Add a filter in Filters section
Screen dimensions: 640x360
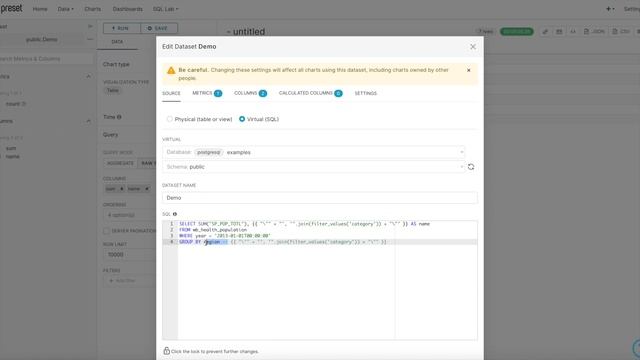[129, 281]
